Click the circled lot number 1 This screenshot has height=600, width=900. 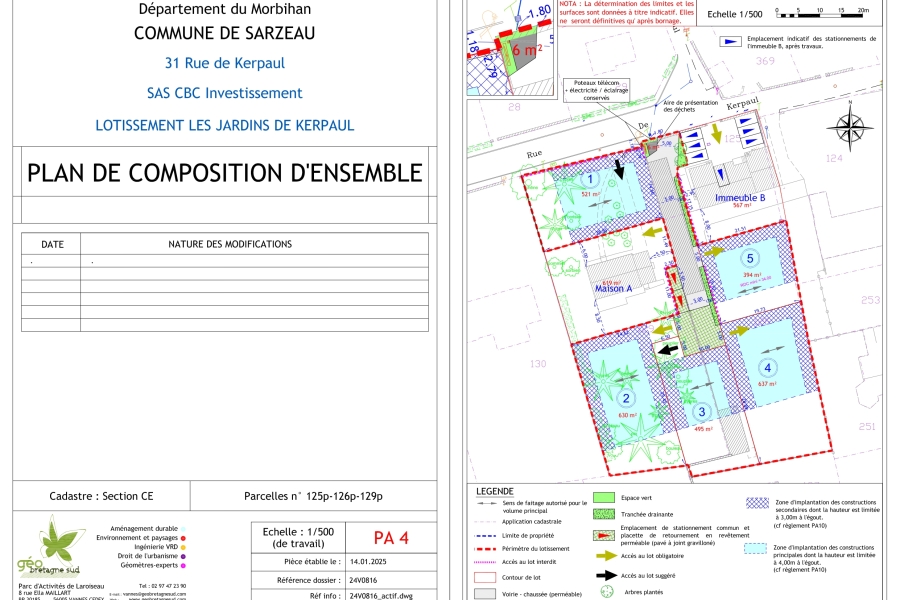(x=590, y=180)
